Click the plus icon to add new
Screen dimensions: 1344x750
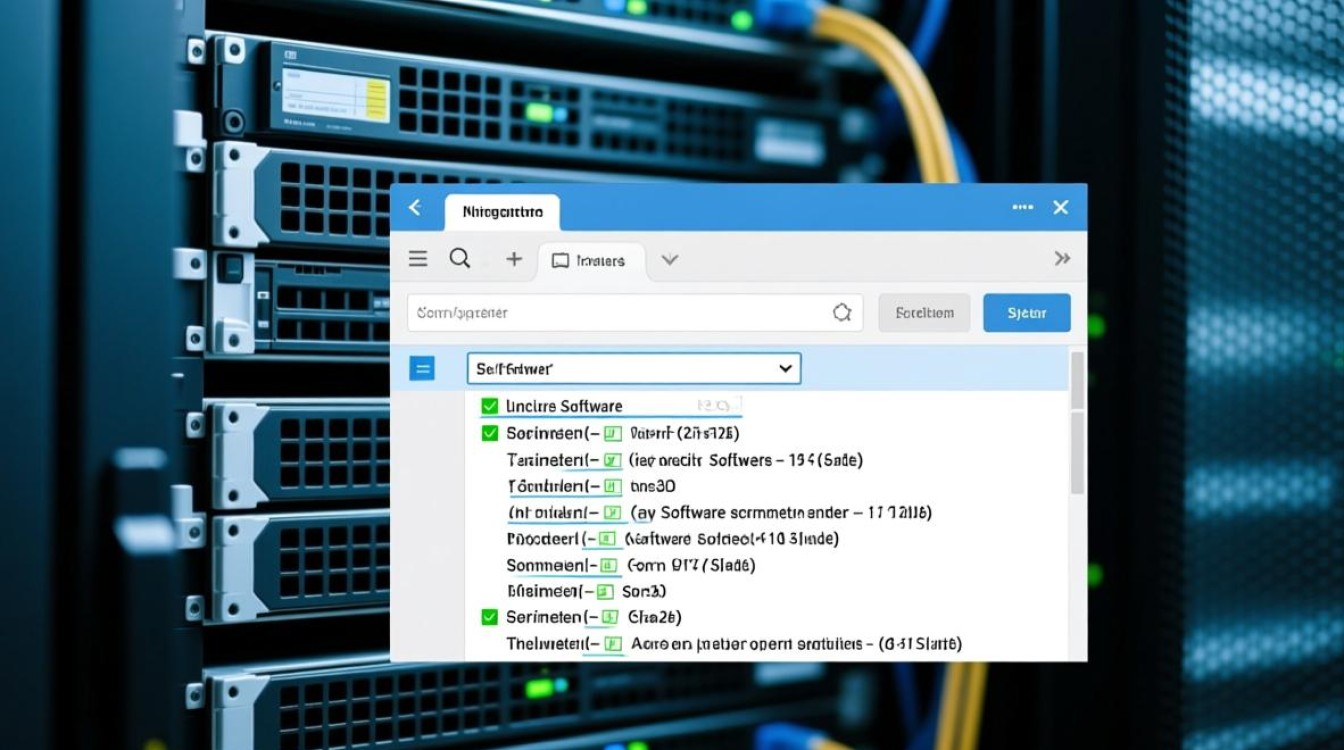[x=514, y=260]
